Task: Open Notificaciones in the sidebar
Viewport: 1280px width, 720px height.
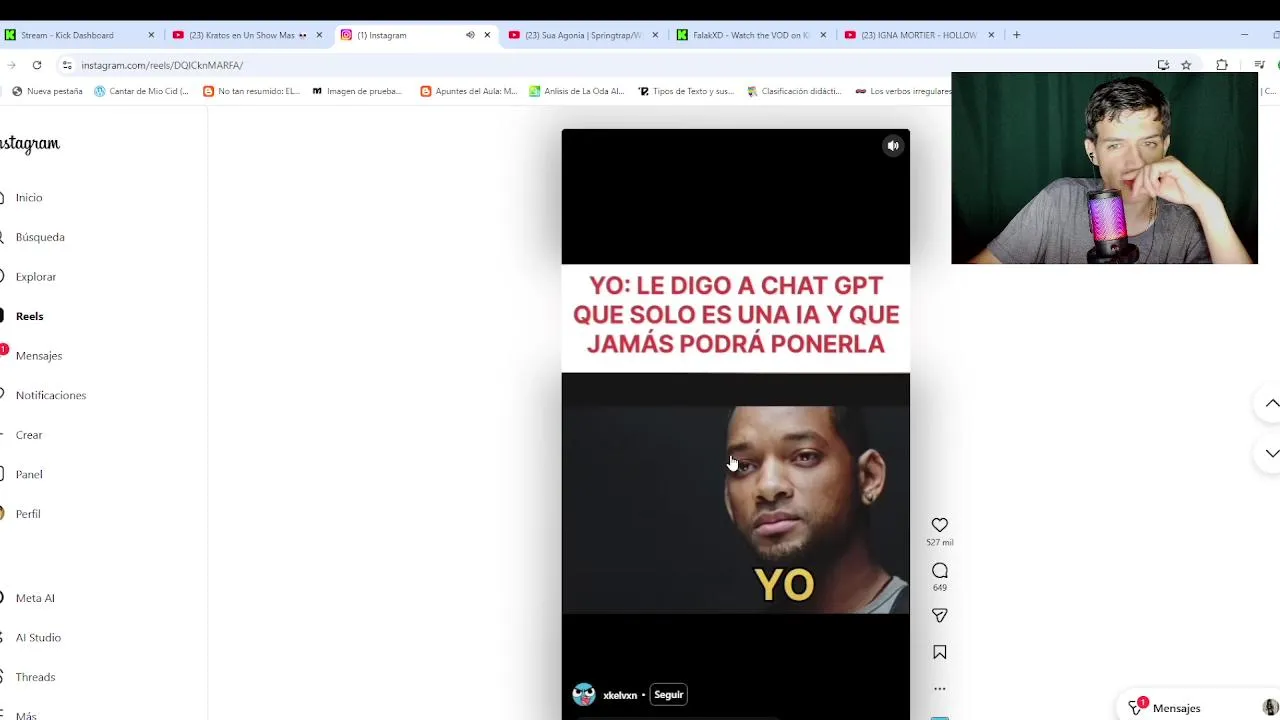Action: 50,395
